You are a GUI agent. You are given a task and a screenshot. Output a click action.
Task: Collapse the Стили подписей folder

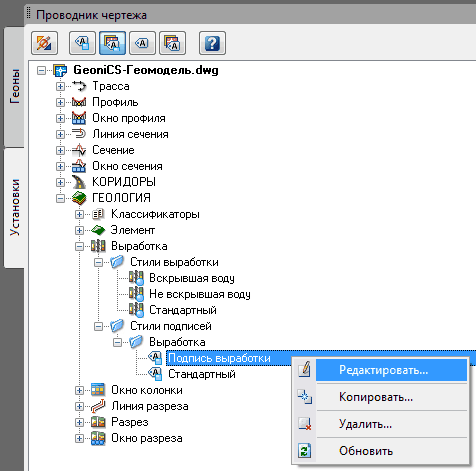[x=98, y=326]
